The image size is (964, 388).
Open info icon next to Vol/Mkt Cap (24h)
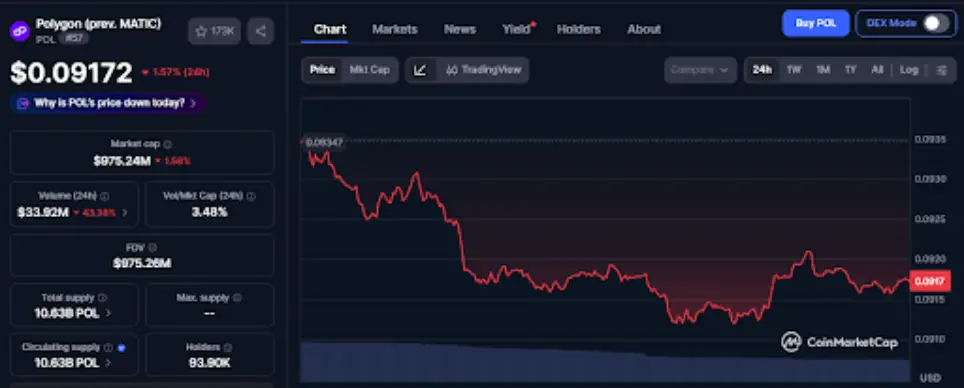251,196
